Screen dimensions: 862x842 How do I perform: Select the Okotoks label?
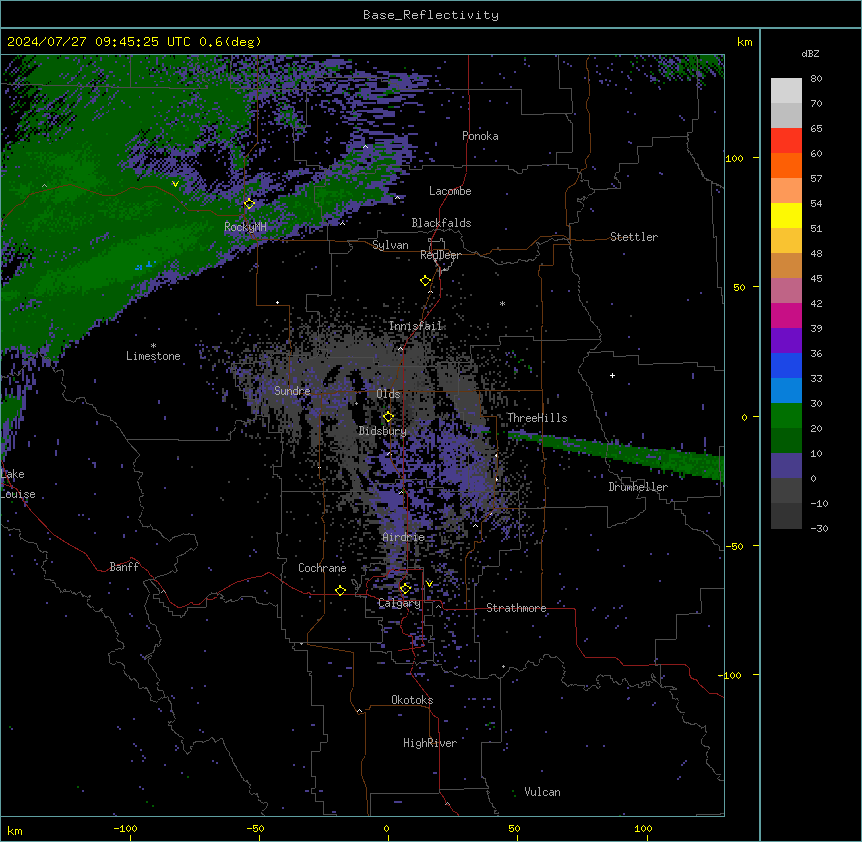(412, 700)
